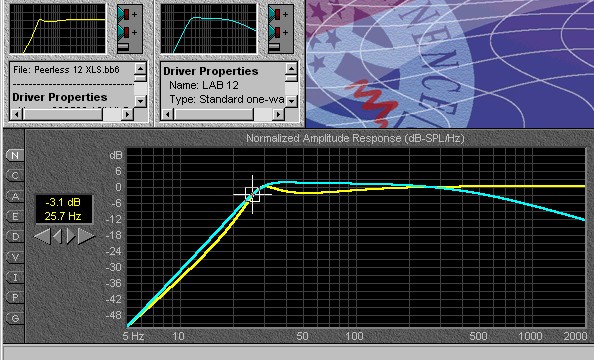This screenshot has width=594, height=360.
Task: Switch to the C graph tab
Action: pyautogui.click(x=15, y=176)
